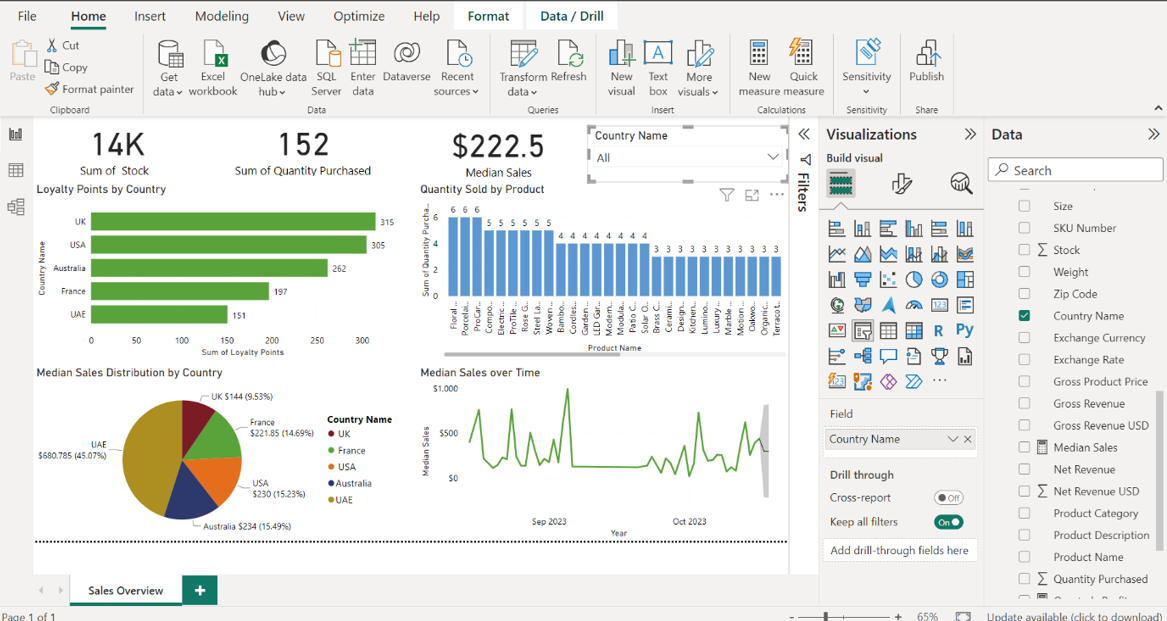This screenshot has width=1167, height=621.
Task: Turn off Keep all filters toggle
Action: pos(948,522)
